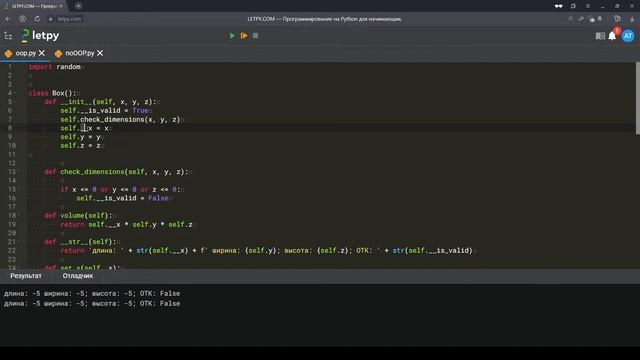Screen dimensions: 640x360
Task: Click second output line in Результат panel
Action: [92, 304]
